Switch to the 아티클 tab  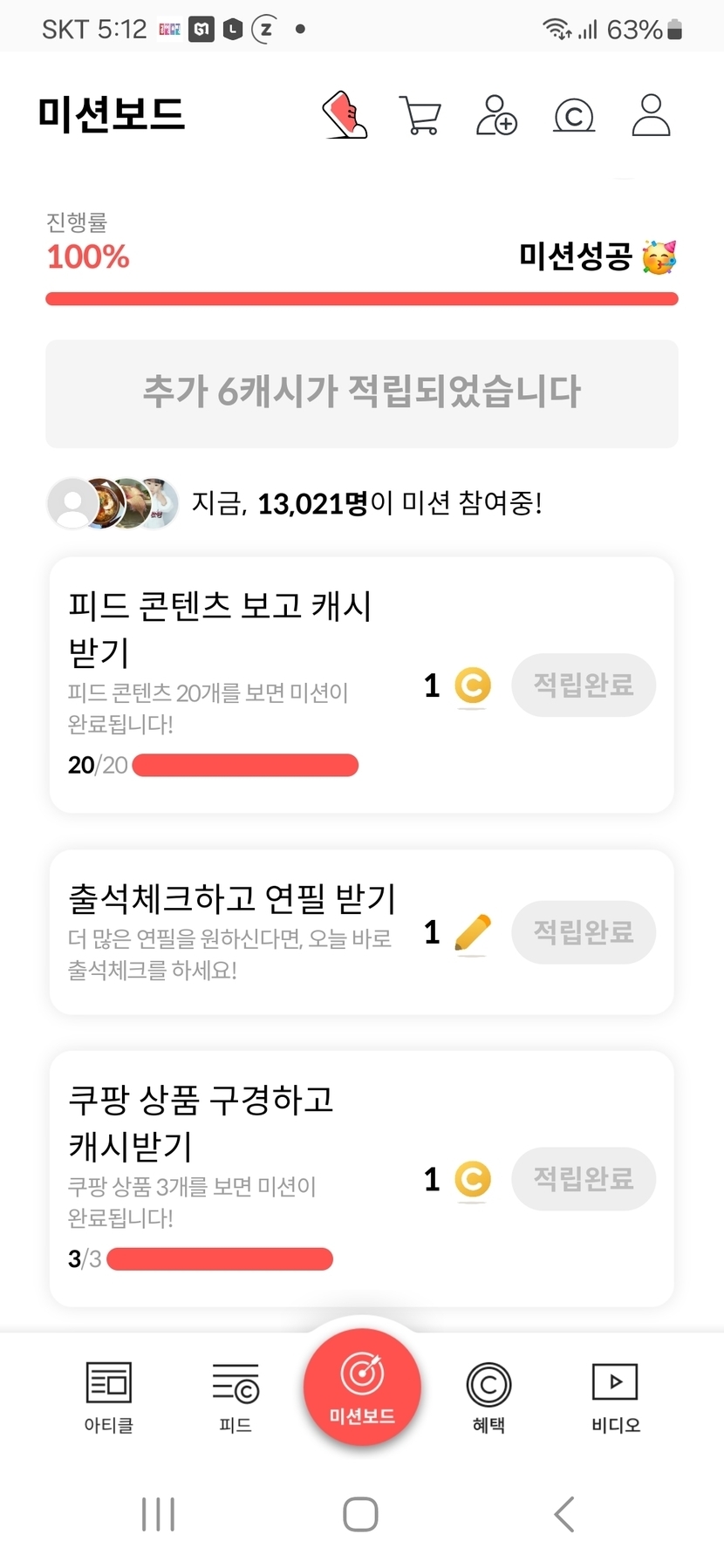tap(109, 1397)
